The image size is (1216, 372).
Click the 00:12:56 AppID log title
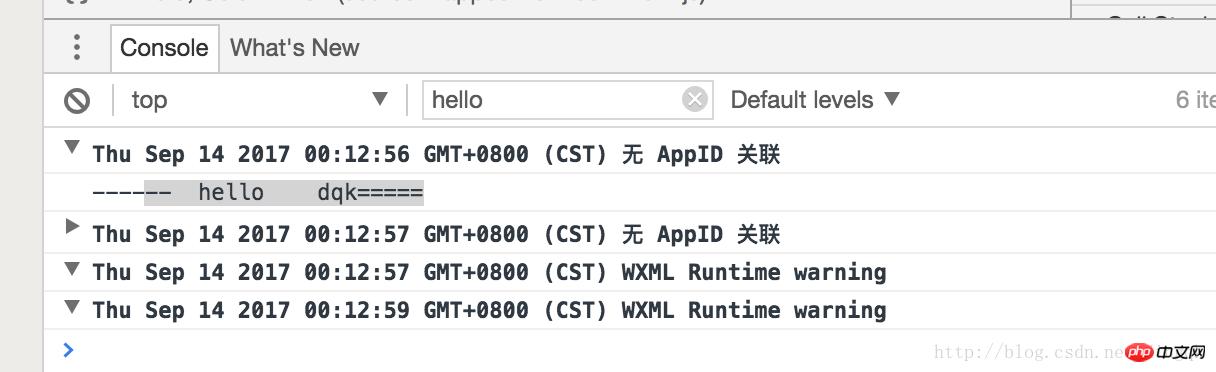point(436,154)
